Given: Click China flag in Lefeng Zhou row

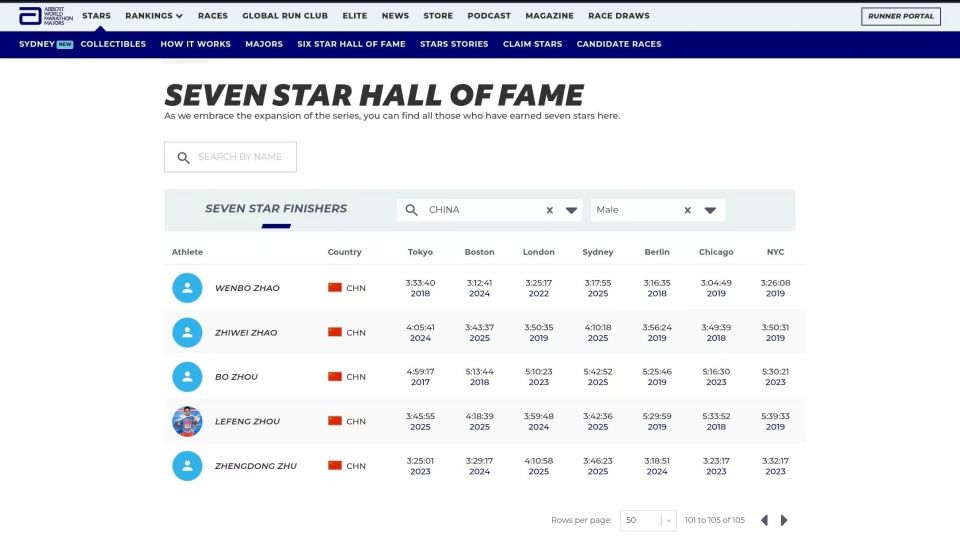Looking at the screenshot, I should (x=335, y=421).
